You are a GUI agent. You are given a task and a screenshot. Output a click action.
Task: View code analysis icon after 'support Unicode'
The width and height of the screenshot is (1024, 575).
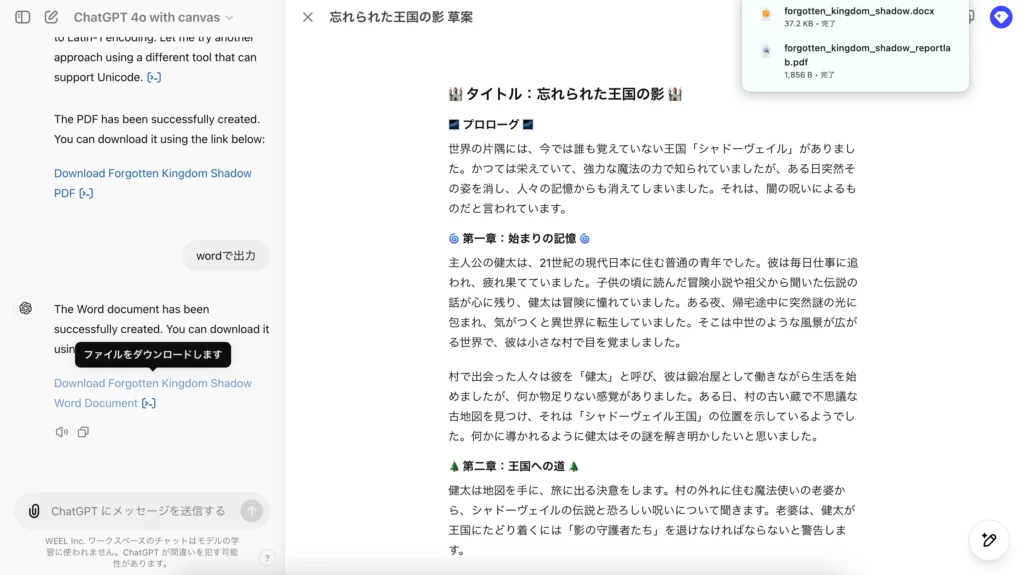coord(154,77)
